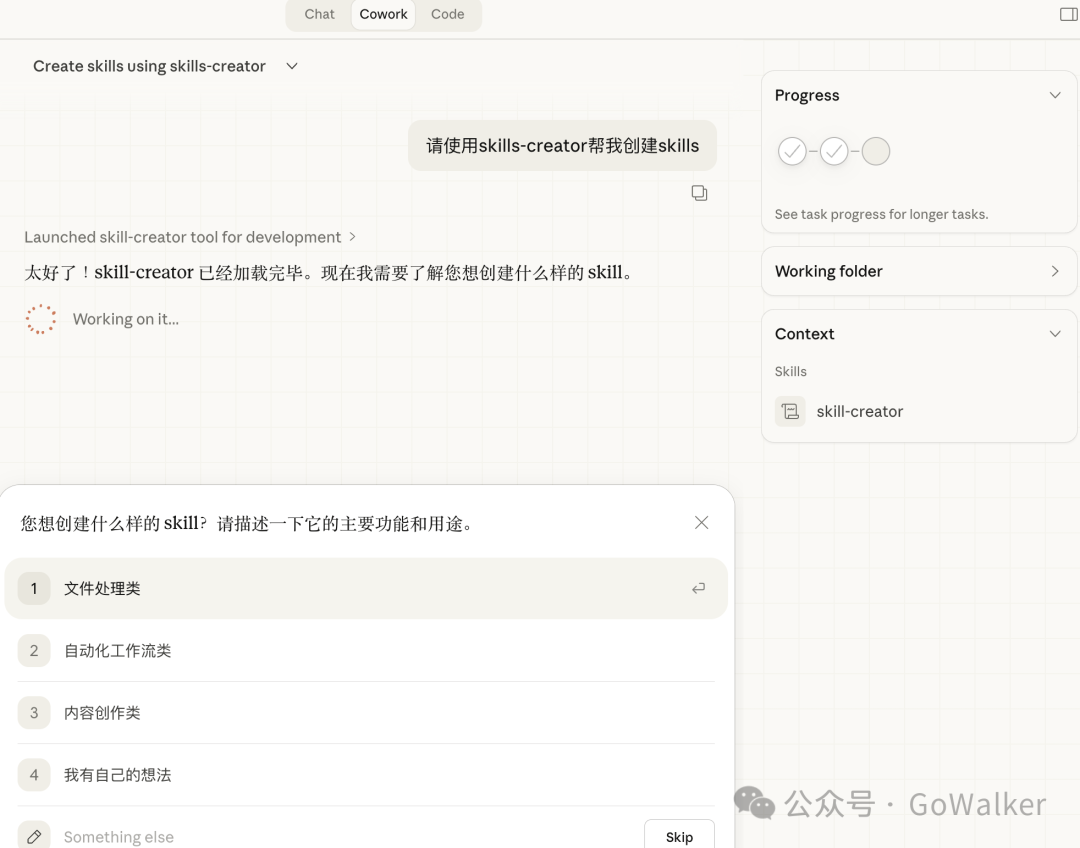
Task: Click the pencil icon beside Something else
Action: [x=34, y=836]
